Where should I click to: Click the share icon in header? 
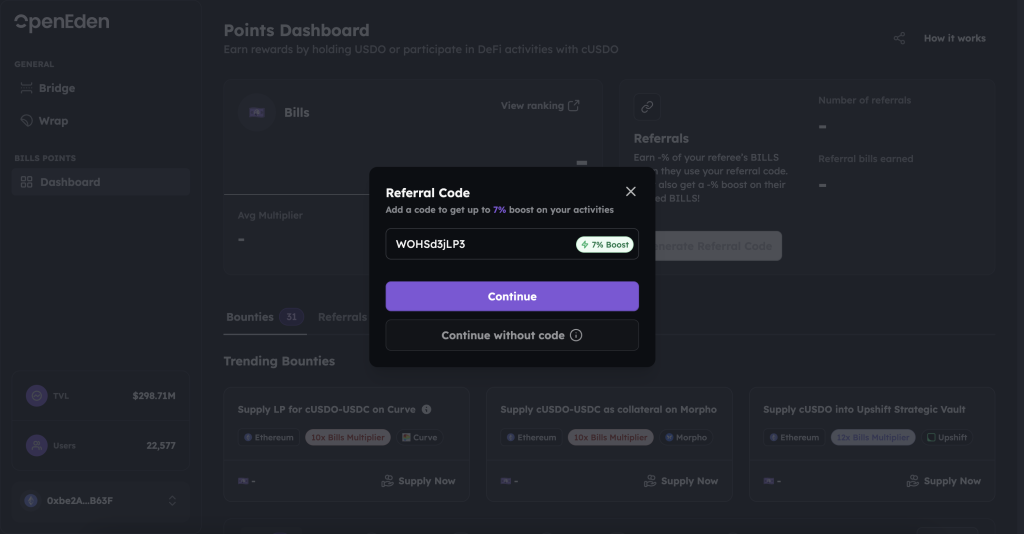click(899, 38)
